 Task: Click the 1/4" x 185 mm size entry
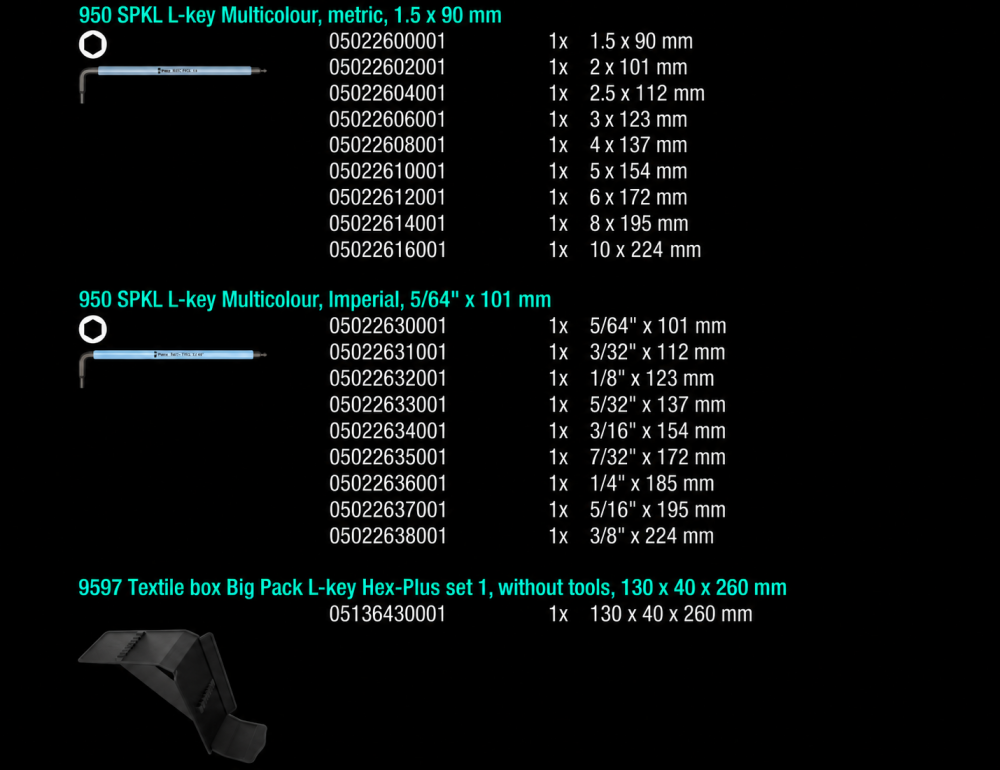(652, 483)
